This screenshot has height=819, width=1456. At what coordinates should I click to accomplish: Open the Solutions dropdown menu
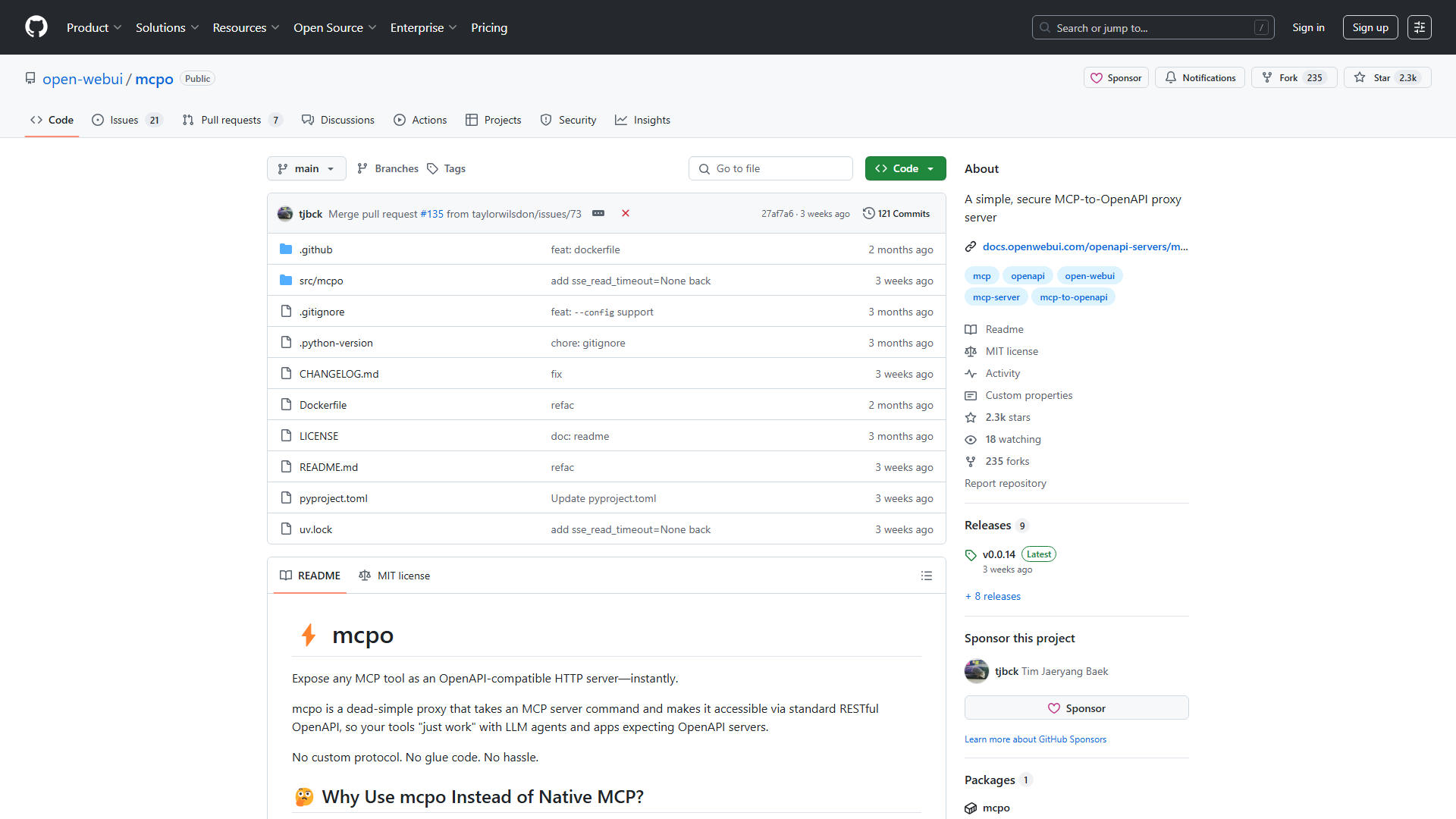point(167,27)
